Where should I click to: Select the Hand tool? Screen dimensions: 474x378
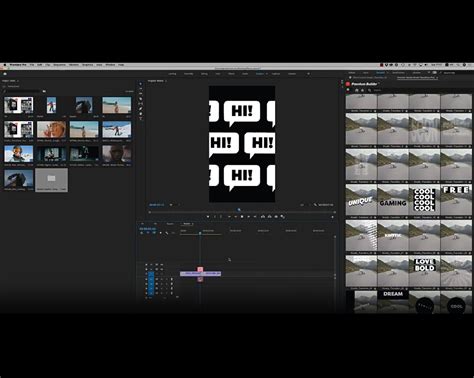tap(140, 114)
